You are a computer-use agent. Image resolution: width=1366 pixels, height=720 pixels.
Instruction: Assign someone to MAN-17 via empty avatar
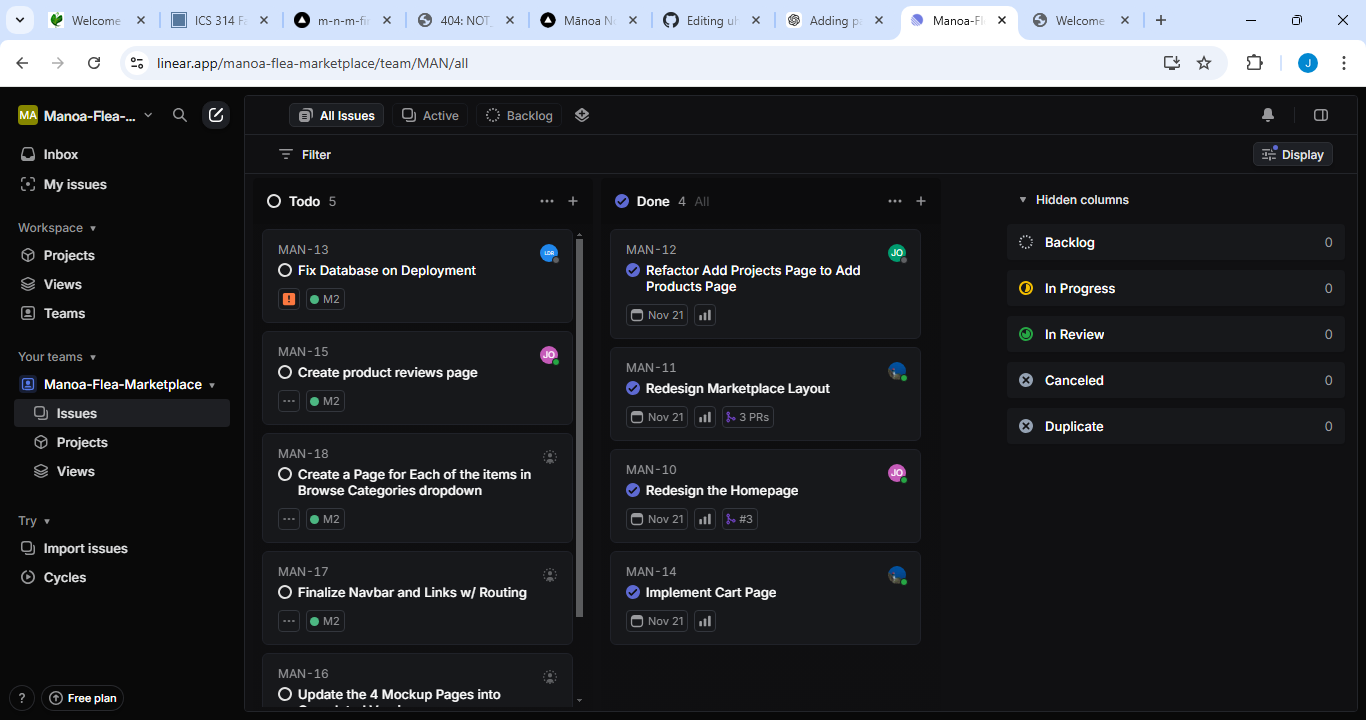(549, 575)
